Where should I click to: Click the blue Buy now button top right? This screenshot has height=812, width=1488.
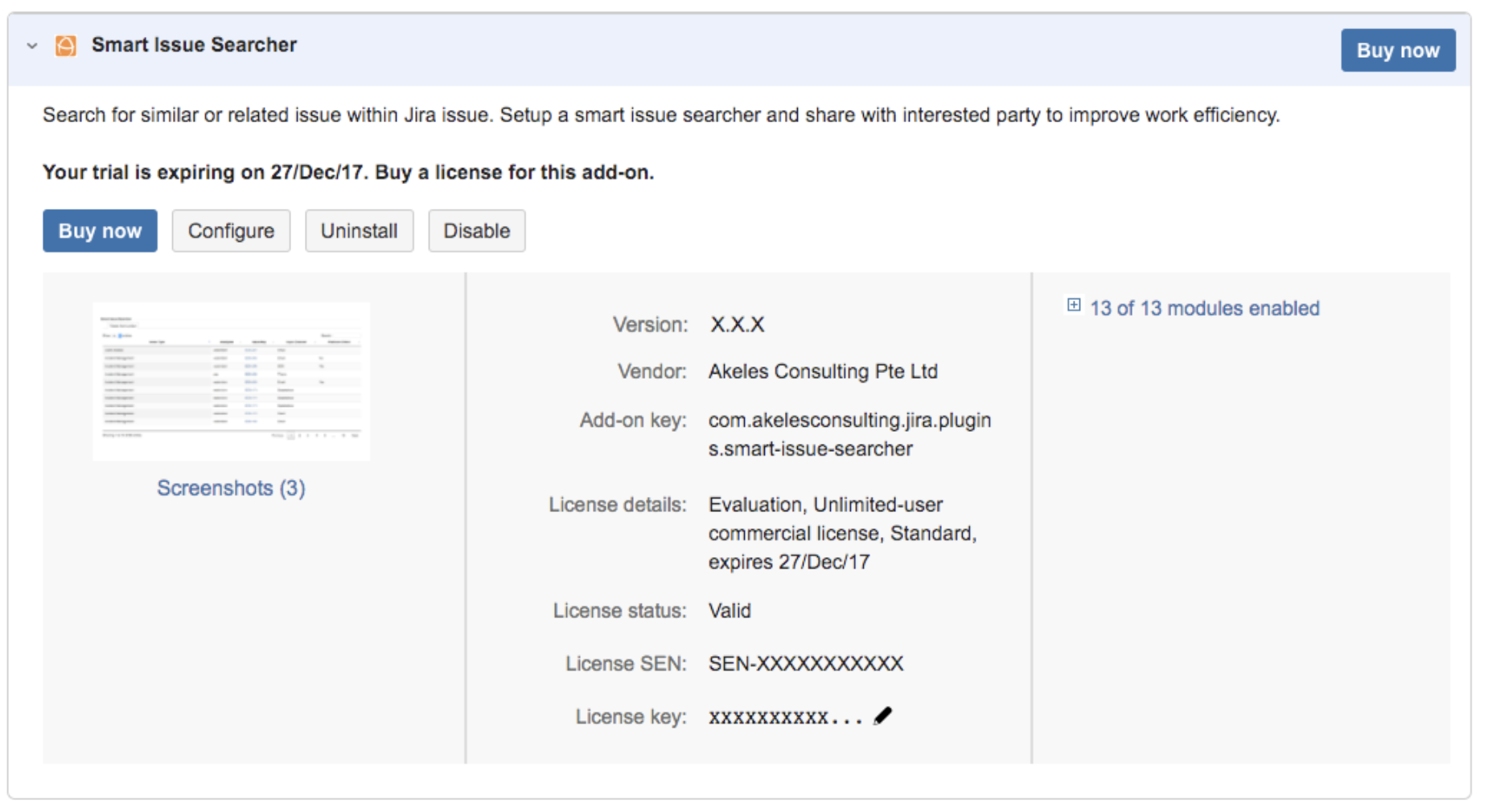point(1397,50)
